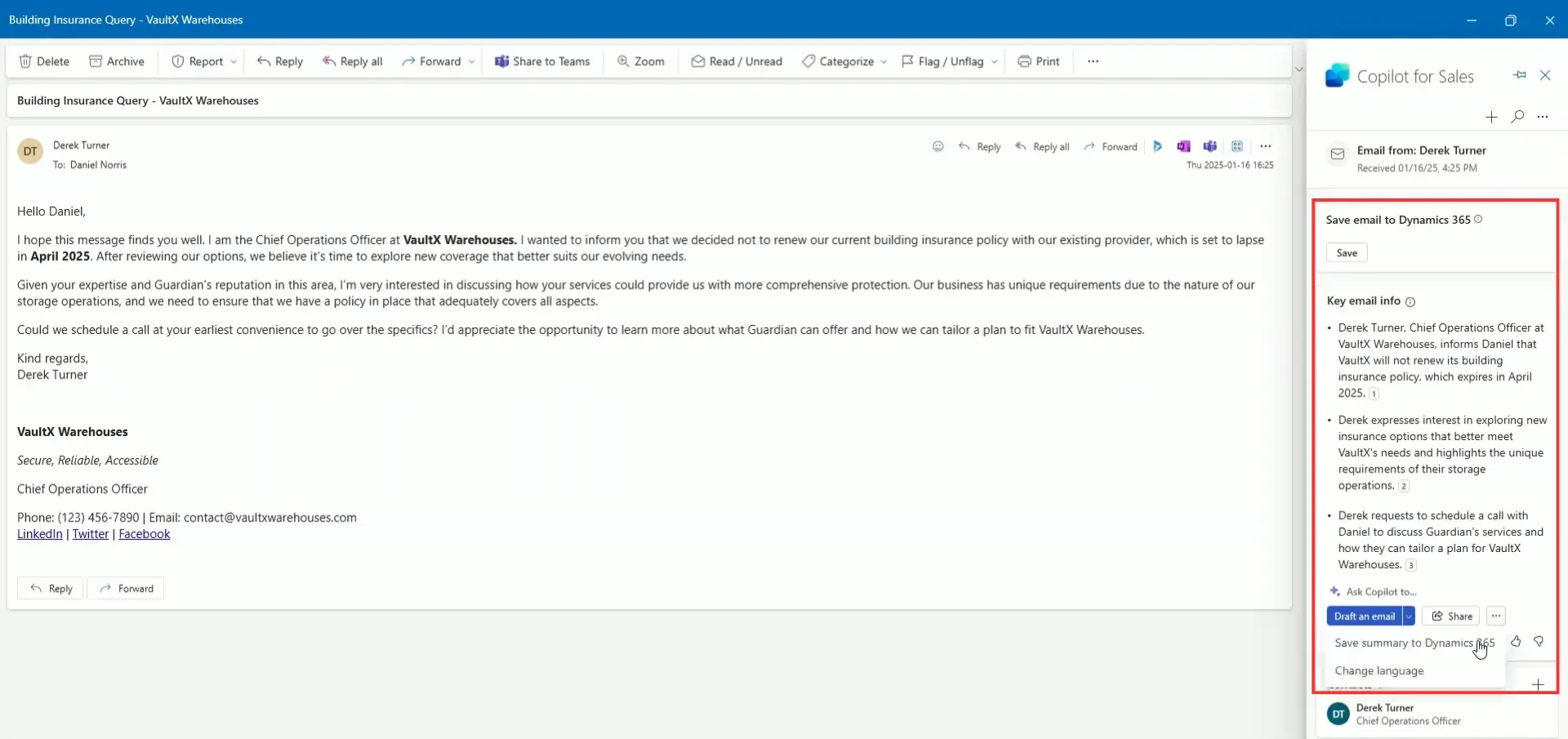
Task: Click the Report toolbar button
Action: [x=198, y=61]
